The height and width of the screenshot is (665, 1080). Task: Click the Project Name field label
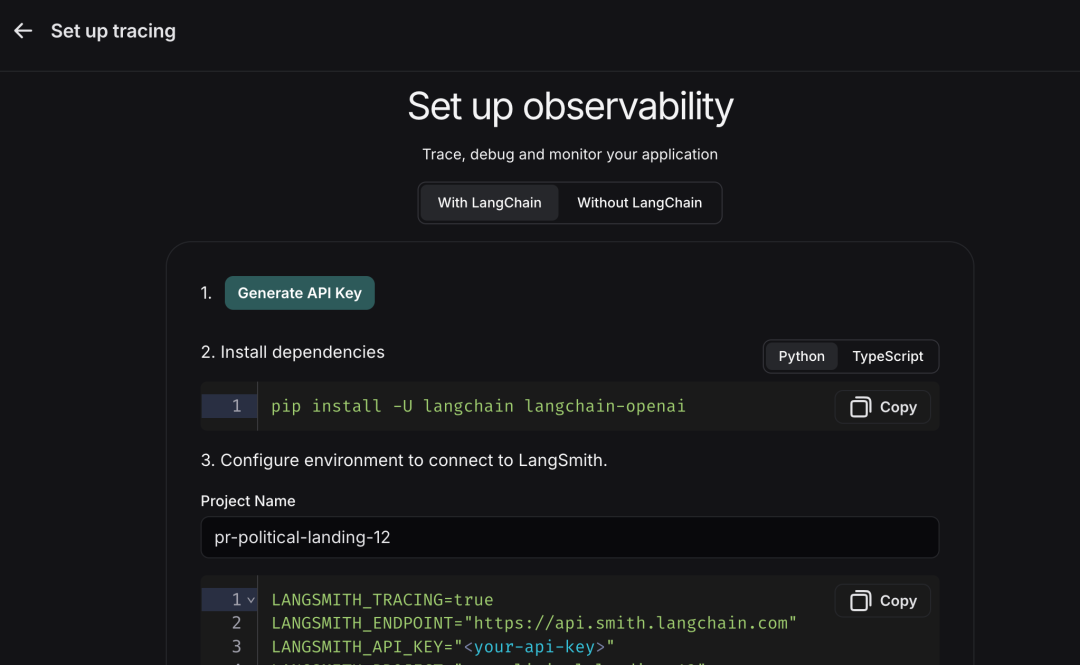(248, 501)
